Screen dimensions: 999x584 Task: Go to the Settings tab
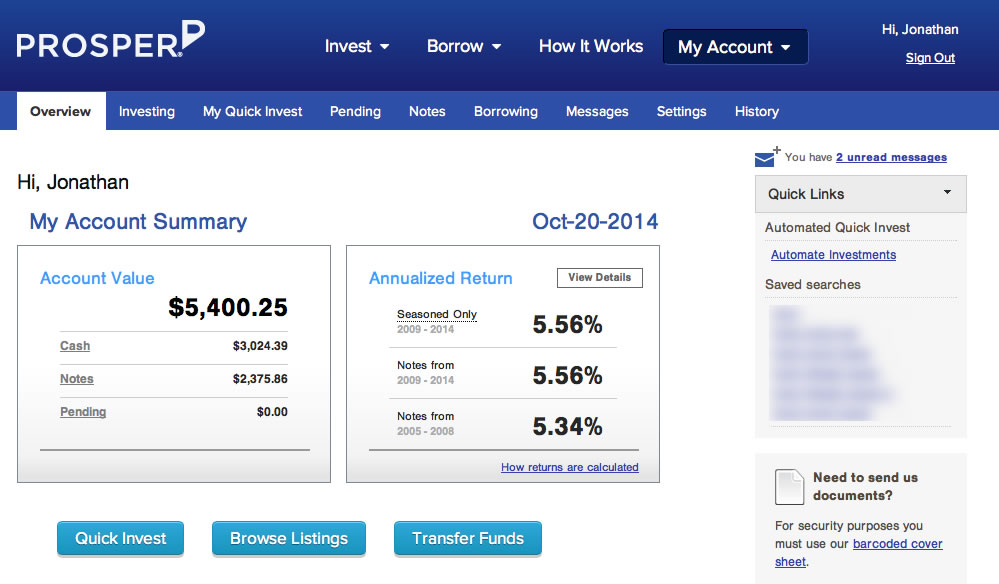point(681,111)
